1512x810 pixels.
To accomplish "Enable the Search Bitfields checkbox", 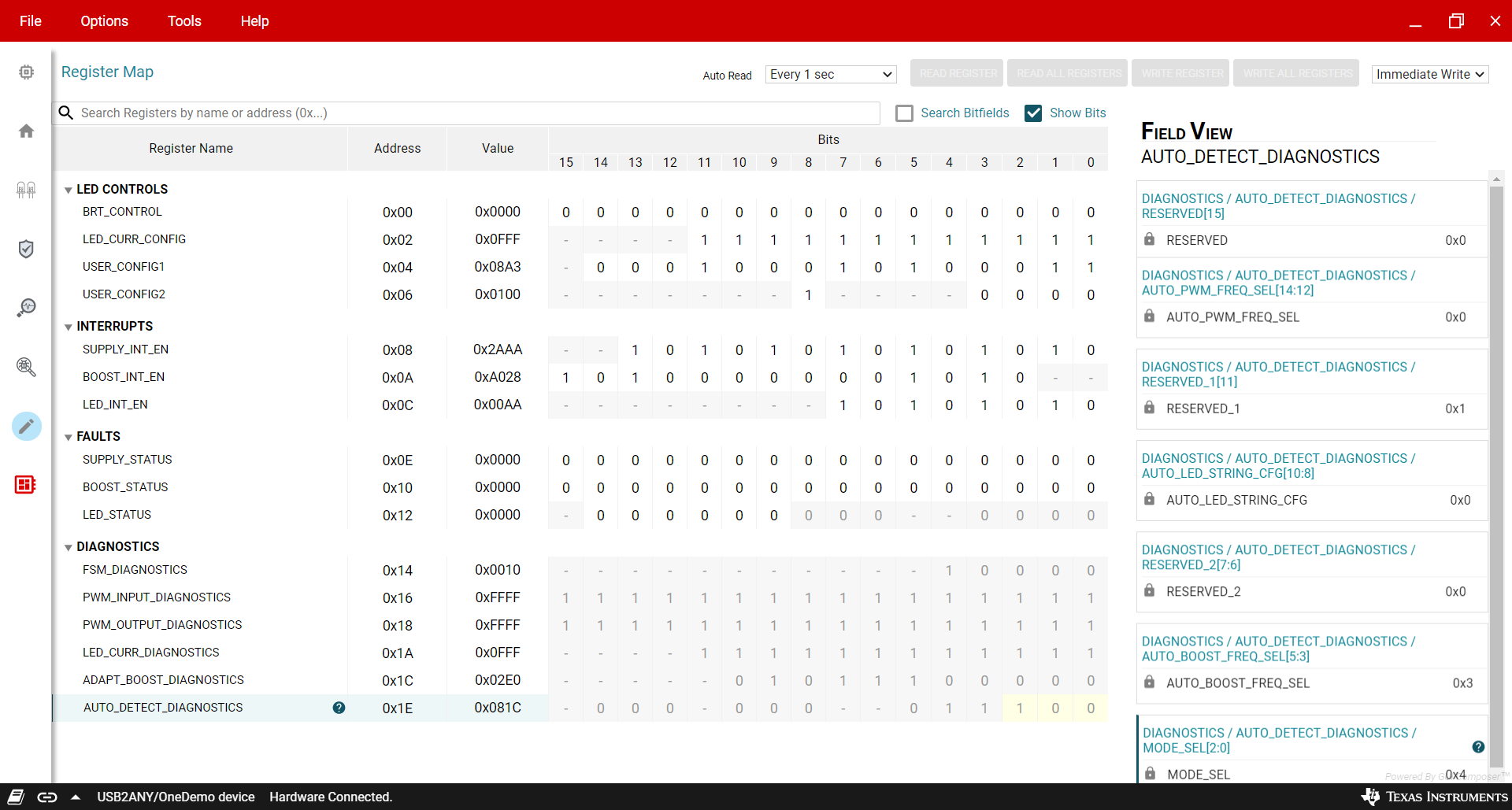I will coord(904,113).
